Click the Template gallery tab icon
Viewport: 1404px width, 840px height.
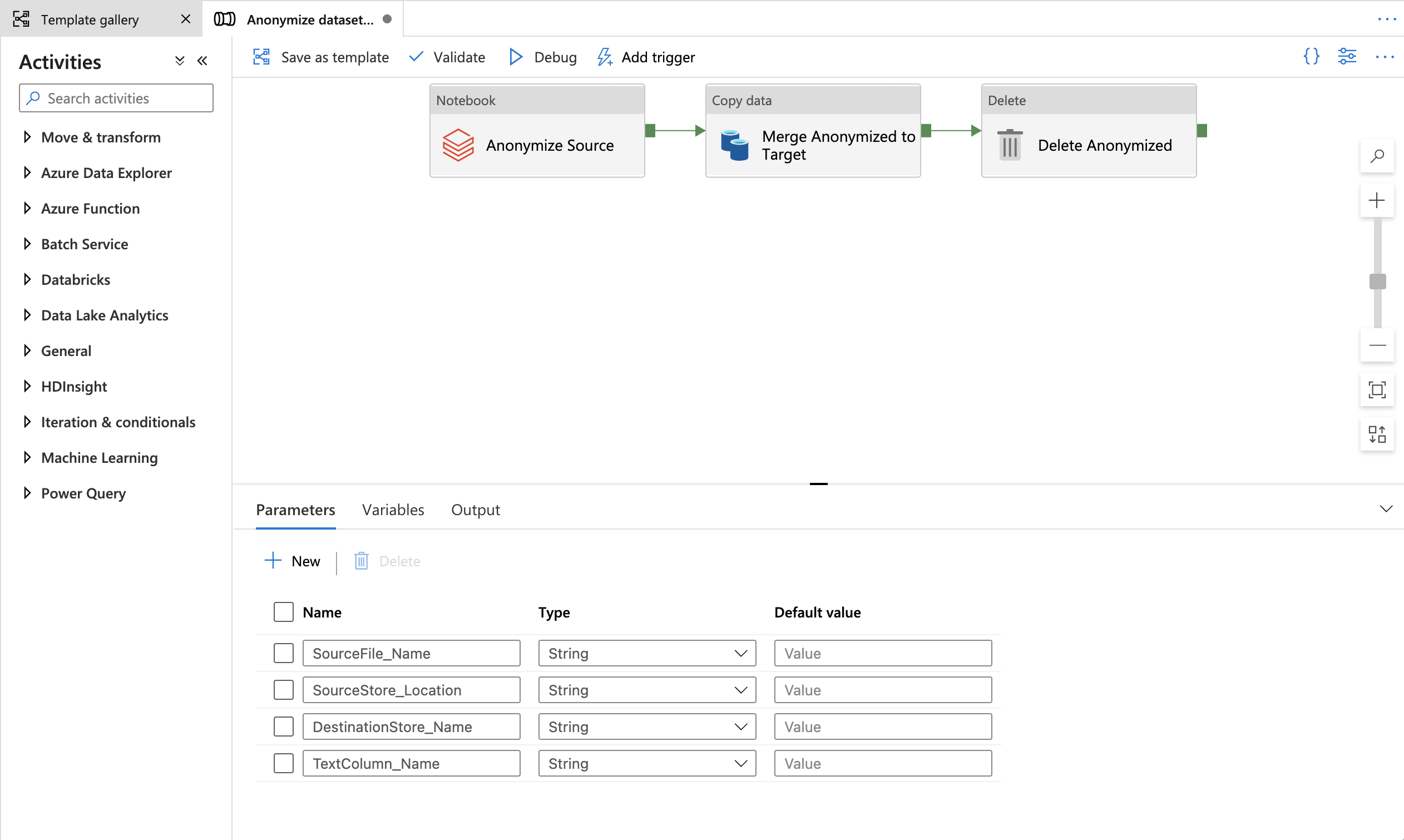(x=22, y=19)
